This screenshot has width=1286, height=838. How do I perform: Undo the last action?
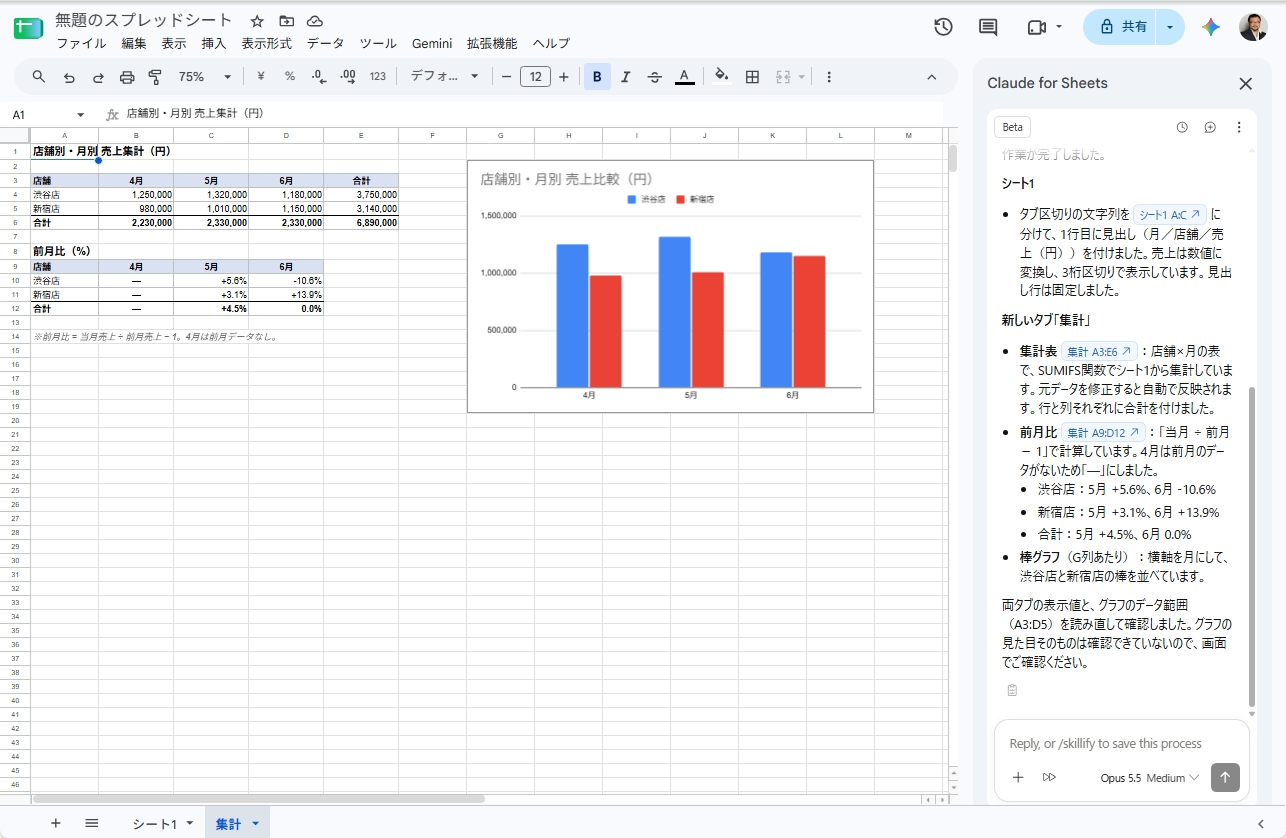(x=69, y=77)
